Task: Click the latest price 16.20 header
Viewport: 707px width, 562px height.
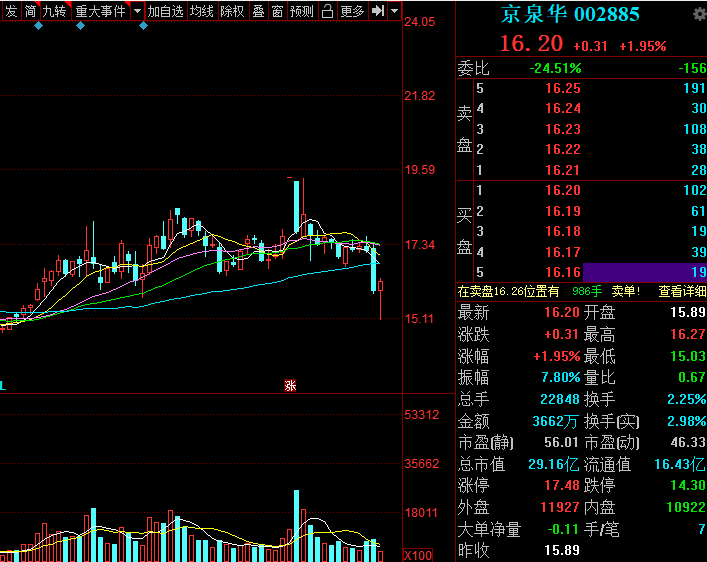Action: 532,44
